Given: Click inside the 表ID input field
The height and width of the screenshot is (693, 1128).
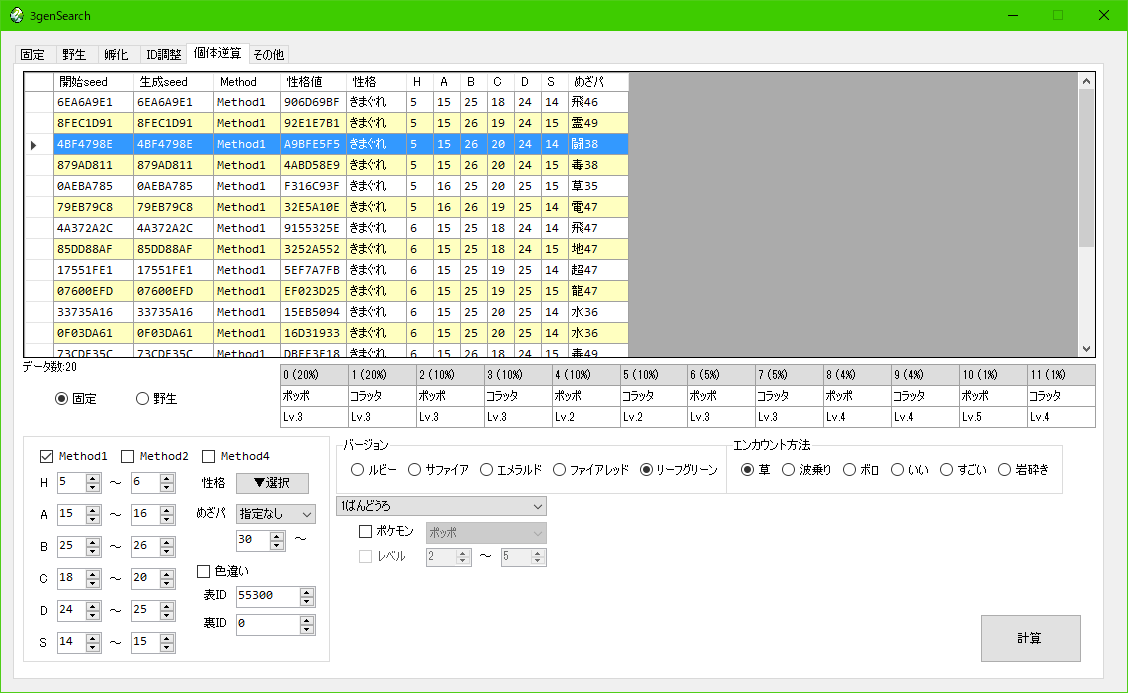Looking at the screenshot, I should point(266,594).
